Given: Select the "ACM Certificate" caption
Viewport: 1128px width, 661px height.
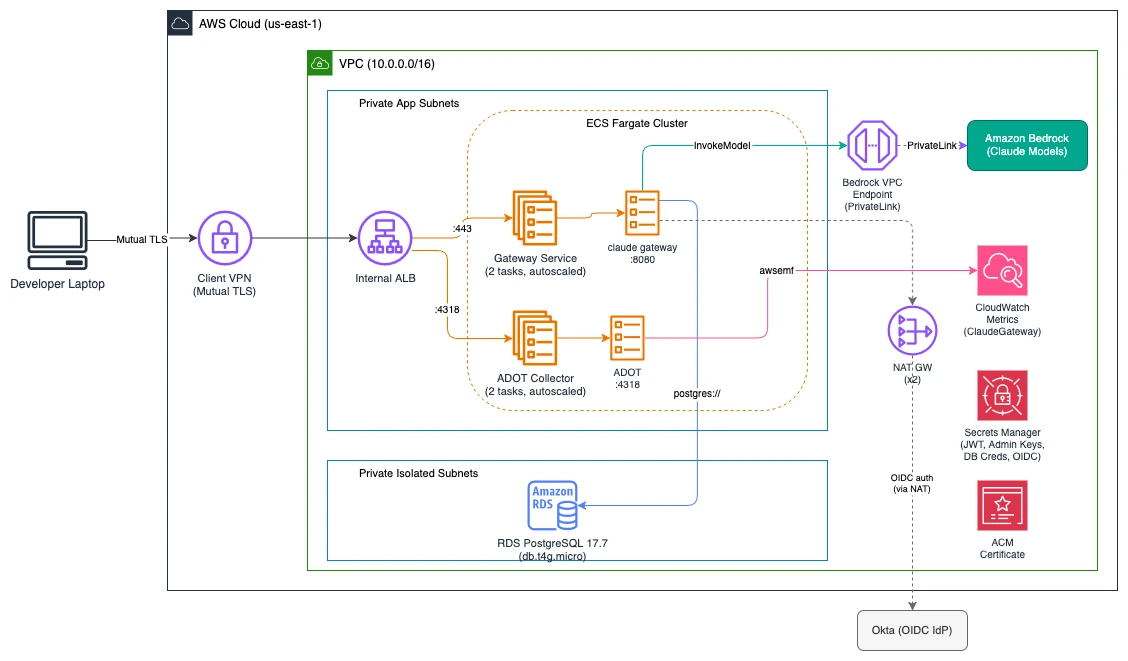Looking at the screenshot, I should [x=1002, y=548].
